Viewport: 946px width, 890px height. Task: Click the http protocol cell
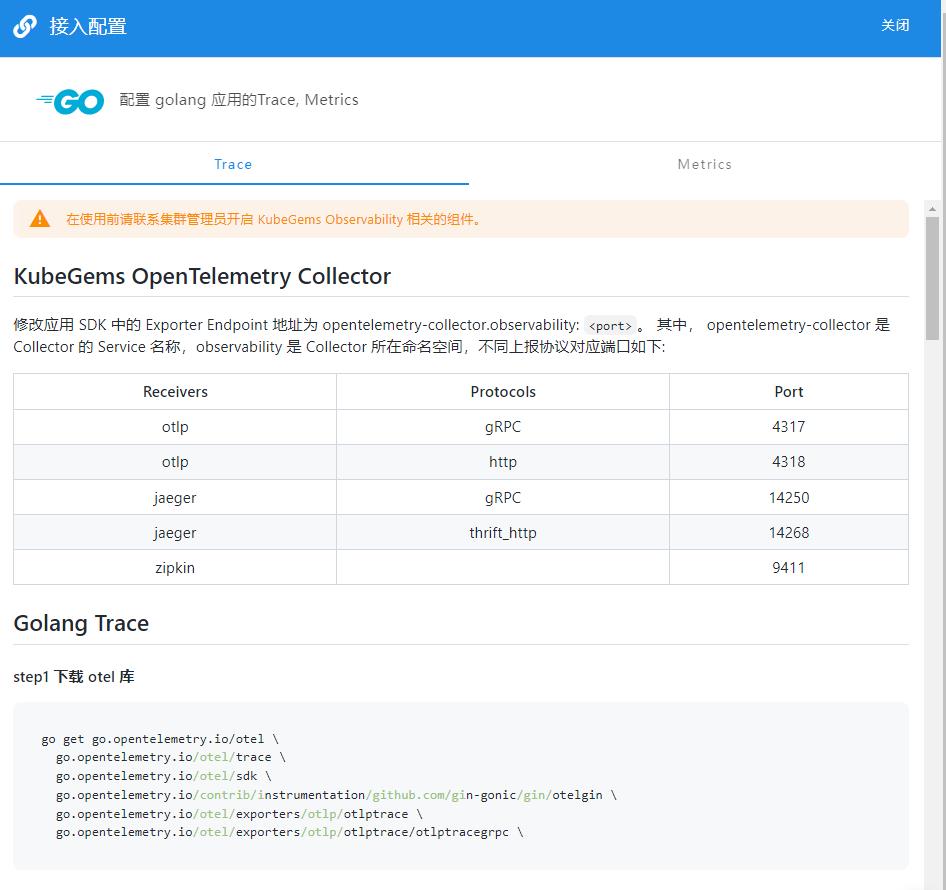click(x=503, y=462)
